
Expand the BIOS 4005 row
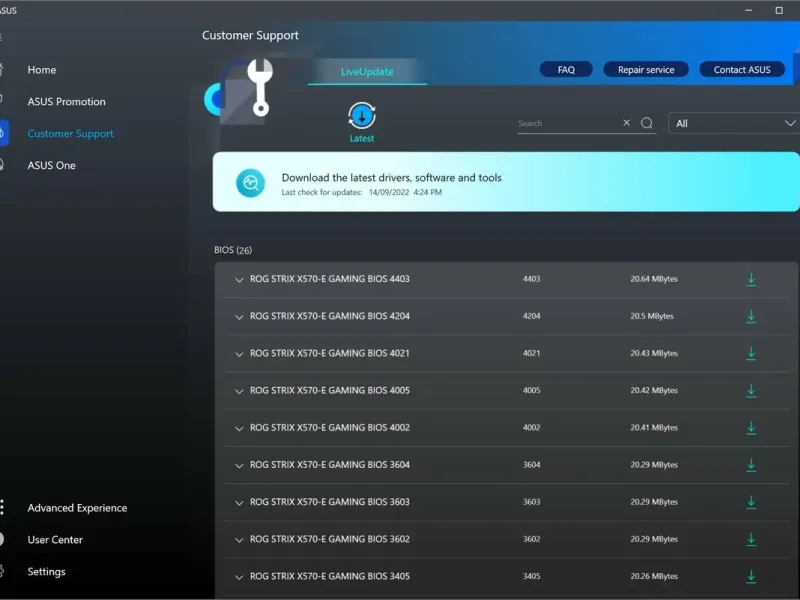click(x=239, y=391)
